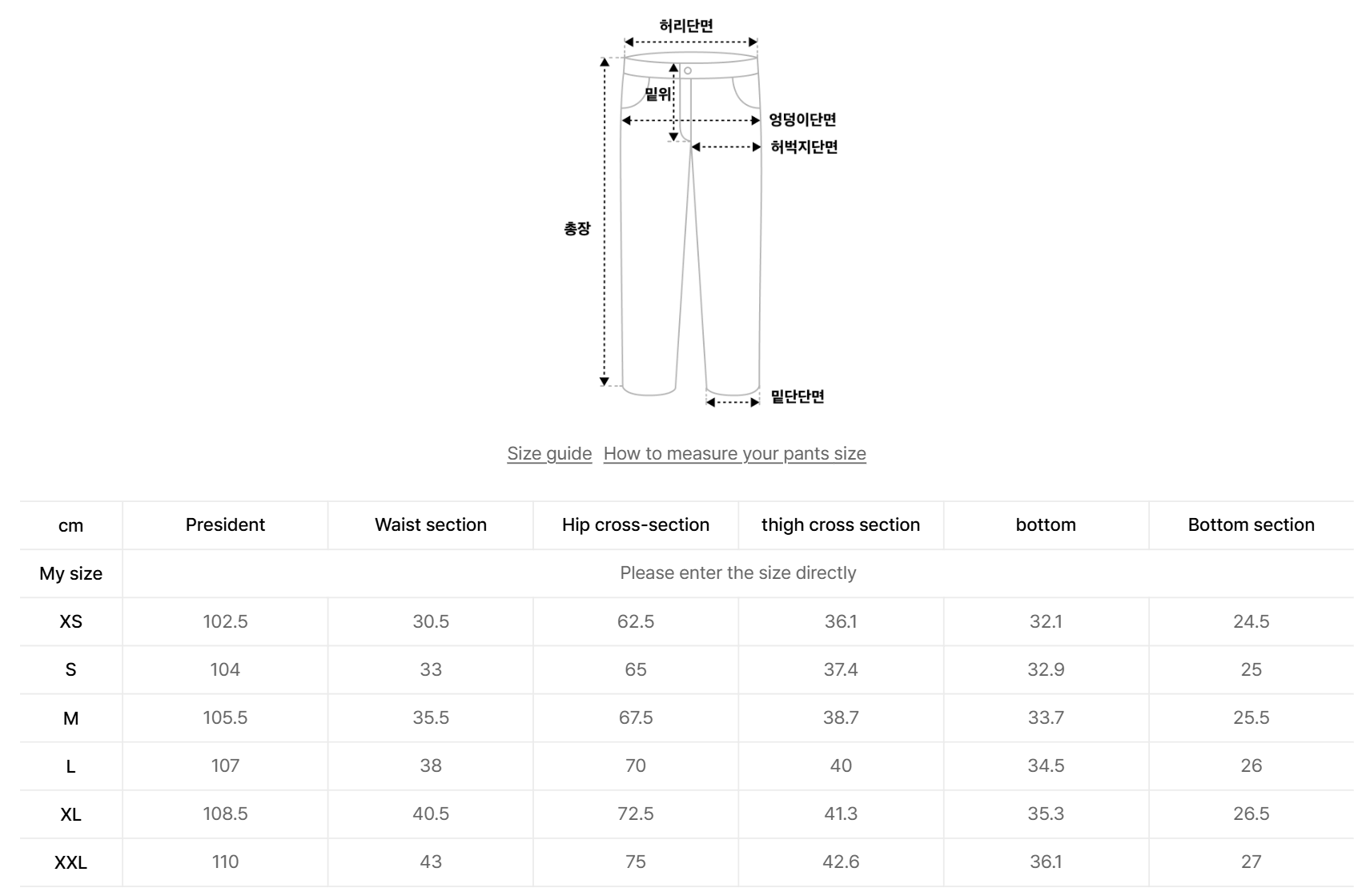1370x896 pixels.
Task: Click the cm unit header cell
Action: [x=70, y=526]
